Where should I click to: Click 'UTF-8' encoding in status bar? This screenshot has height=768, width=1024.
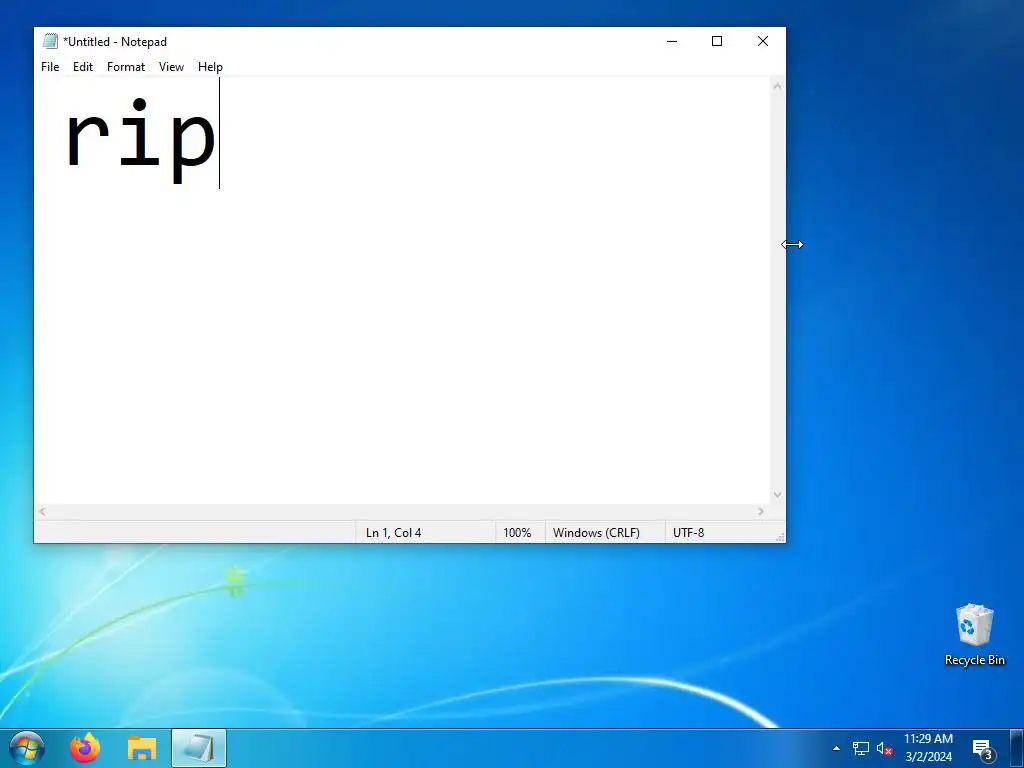pyautogui.click(x=688, y=533)
